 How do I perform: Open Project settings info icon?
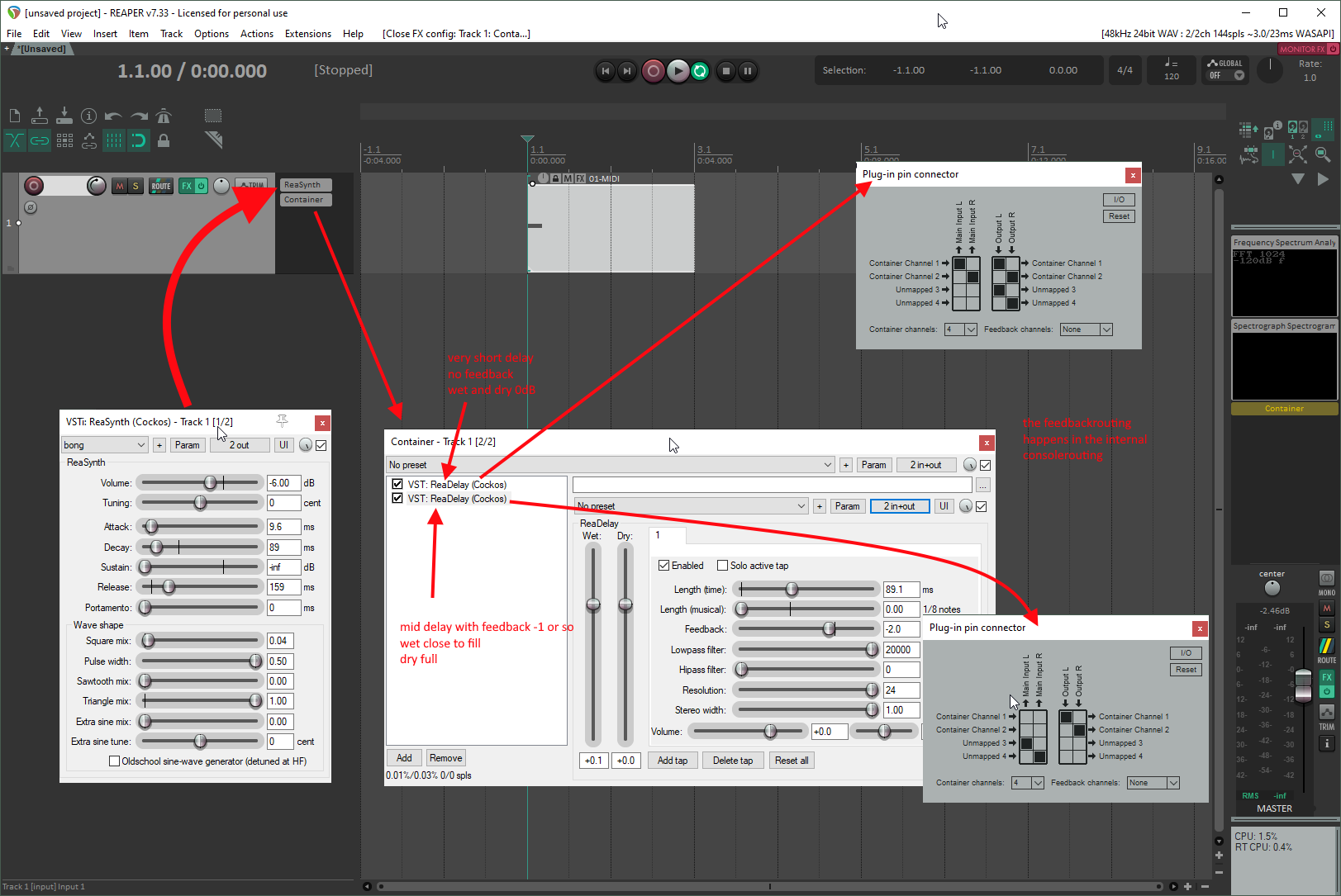(89, 116)
